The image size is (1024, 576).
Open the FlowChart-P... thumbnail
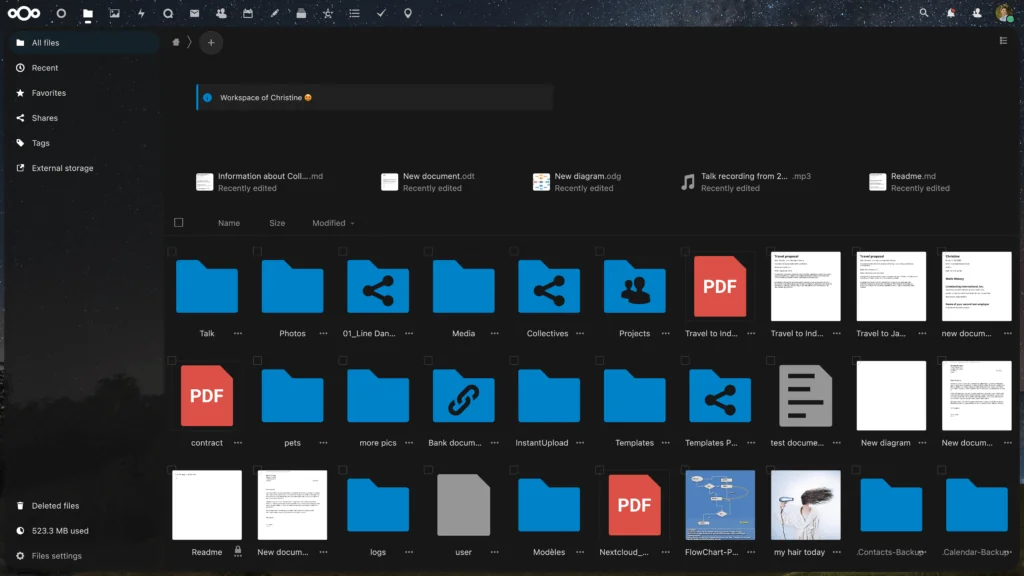tap(720, 505)
